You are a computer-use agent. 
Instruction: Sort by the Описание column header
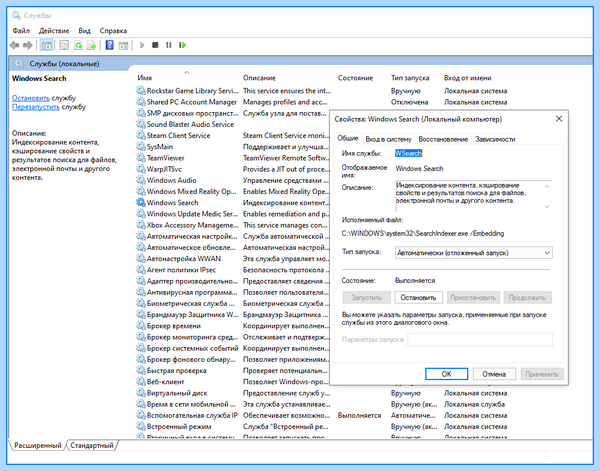[x=259, y=78]
